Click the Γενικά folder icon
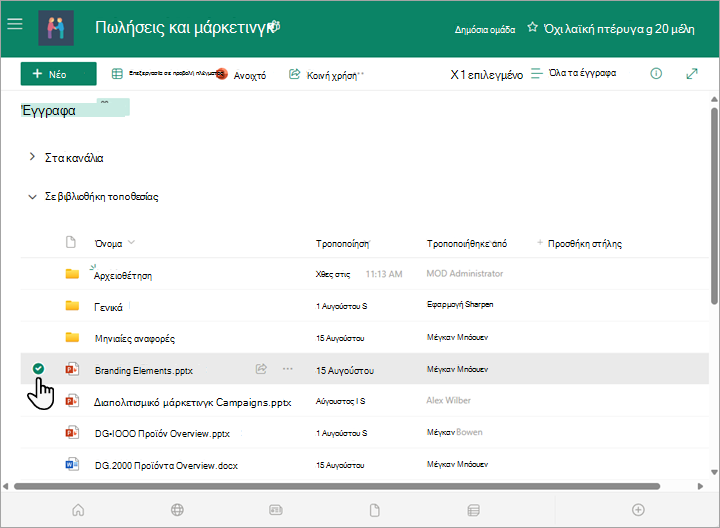Image resolution: width=720 pixels, height=528 pixels. [x=72, y=306]
